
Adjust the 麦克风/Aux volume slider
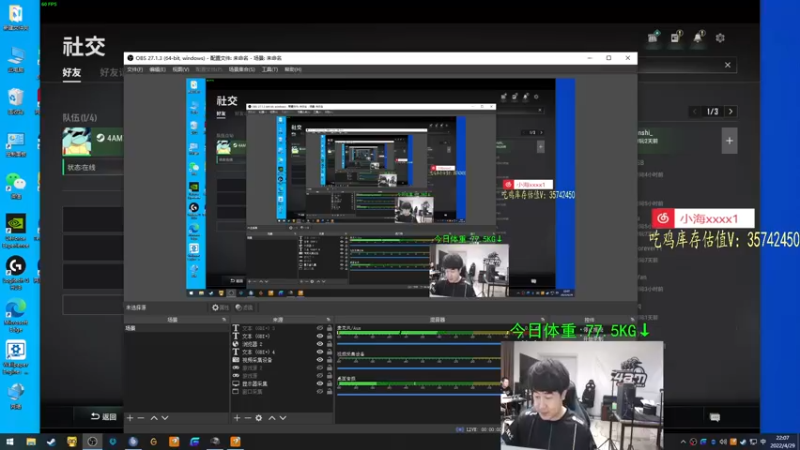(418, 343)
